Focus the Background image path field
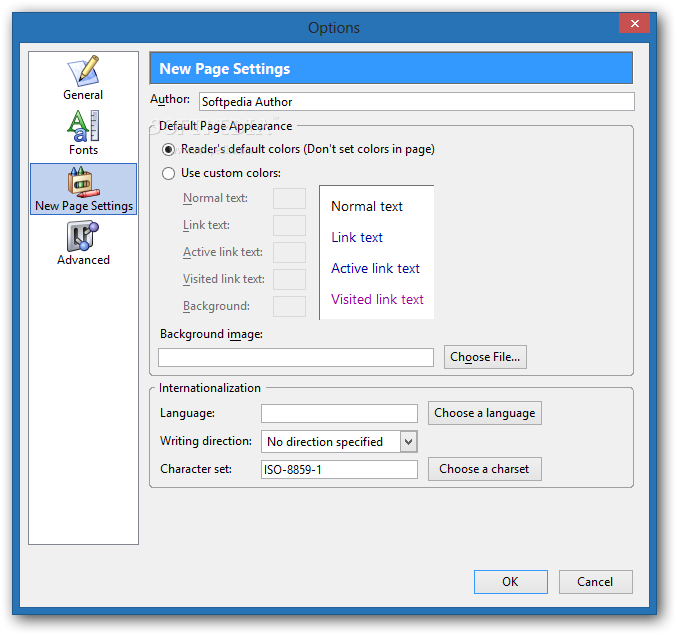This screenshot has height=635, width=677. pyautogui.click(x=296, y=357)
